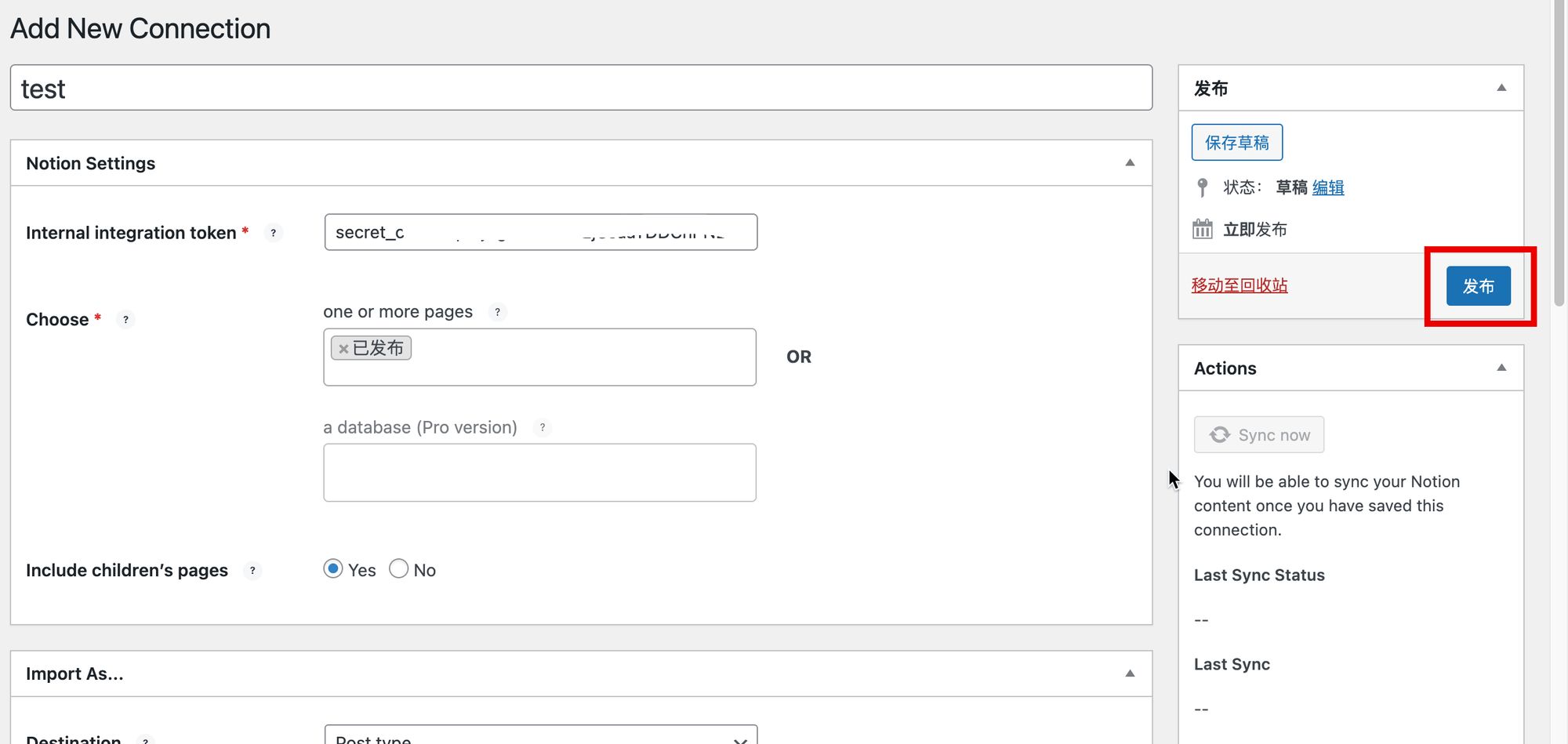Click the Add New Connection heading
1568x744 pixels.
tap(140, 29)
